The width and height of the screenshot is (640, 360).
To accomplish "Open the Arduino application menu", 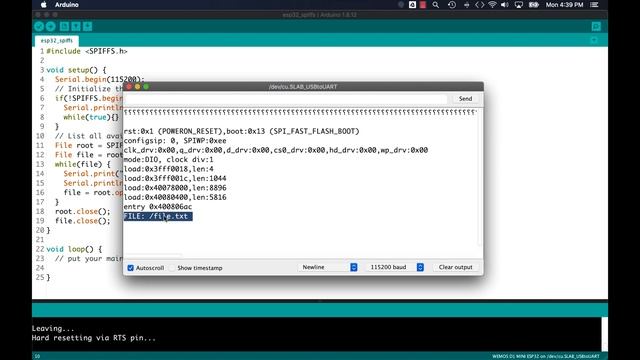I will (x=67, y=5).
